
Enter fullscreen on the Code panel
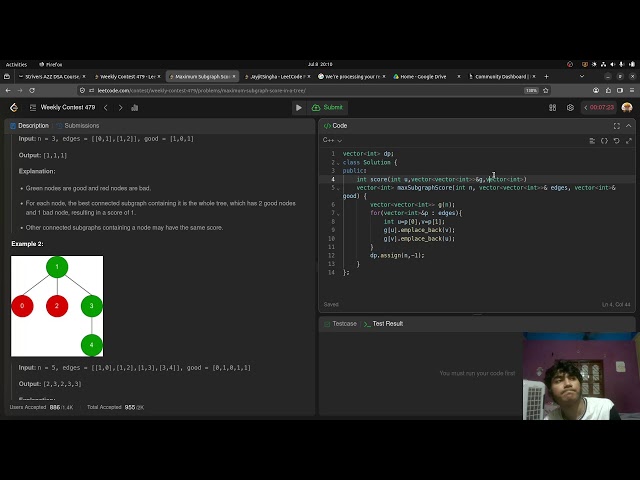pyautogui.click(x=617, y=126)
